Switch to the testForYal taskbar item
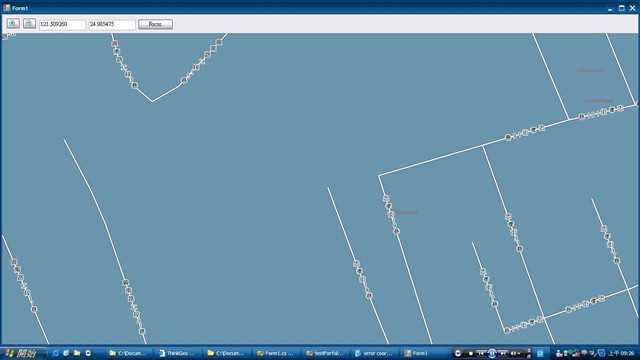The height and width of the screenshot is (360, 640). point(325,353)
